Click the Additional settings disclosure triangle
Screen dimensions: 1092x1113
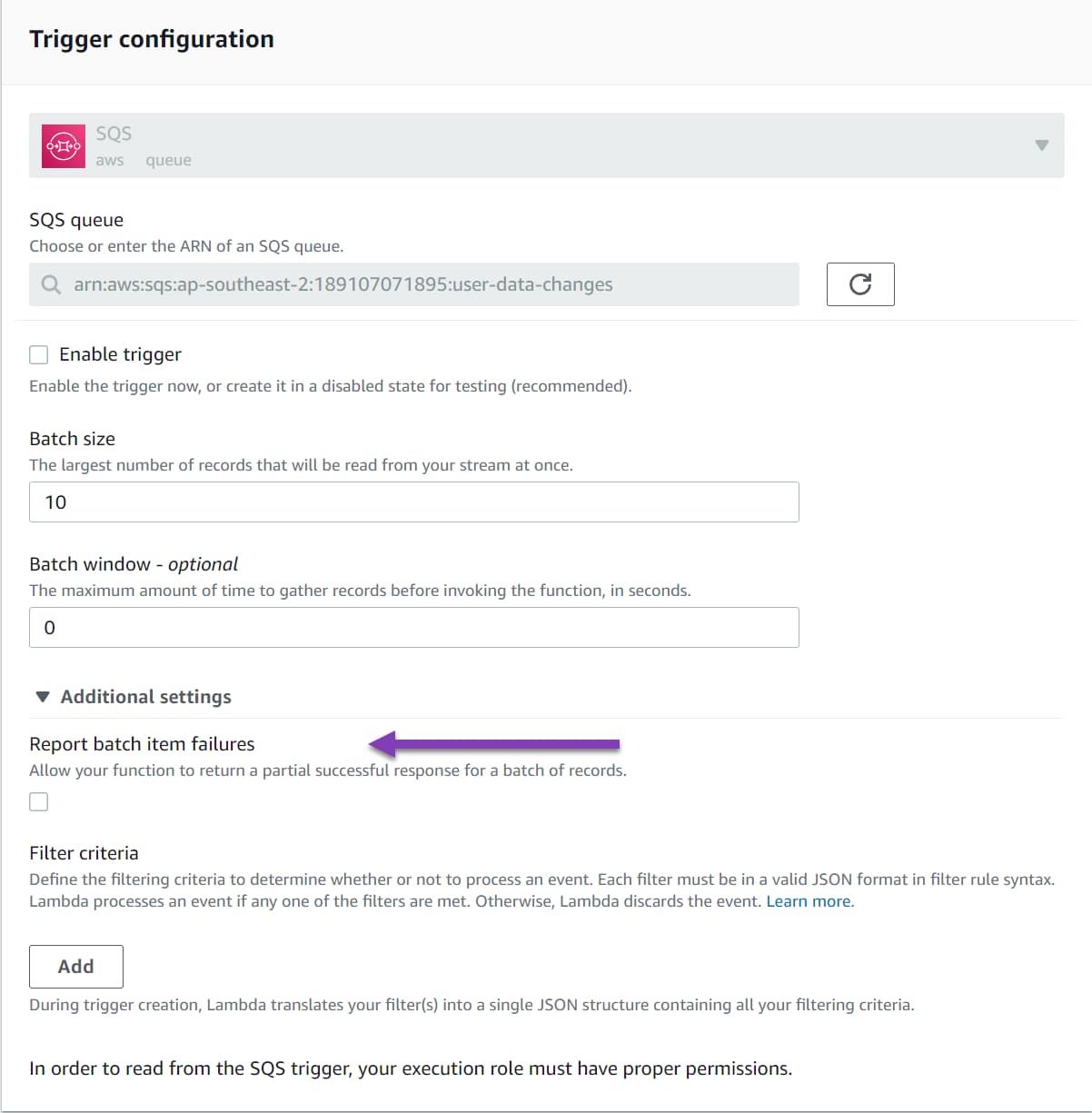pyautogui.click(x=43, y=696)
